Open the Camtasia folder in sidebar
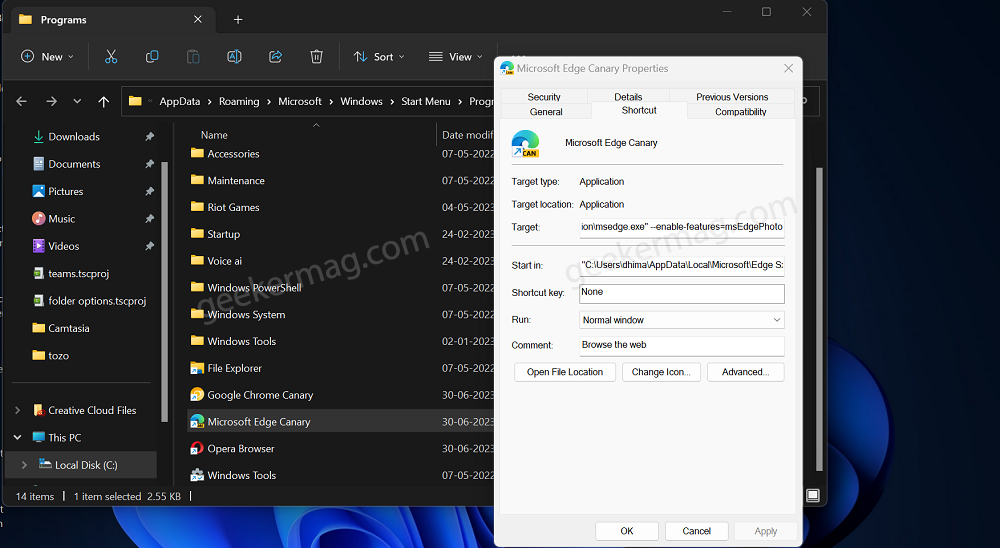This screenshot has height=548, width=1000. coord(69,329)
